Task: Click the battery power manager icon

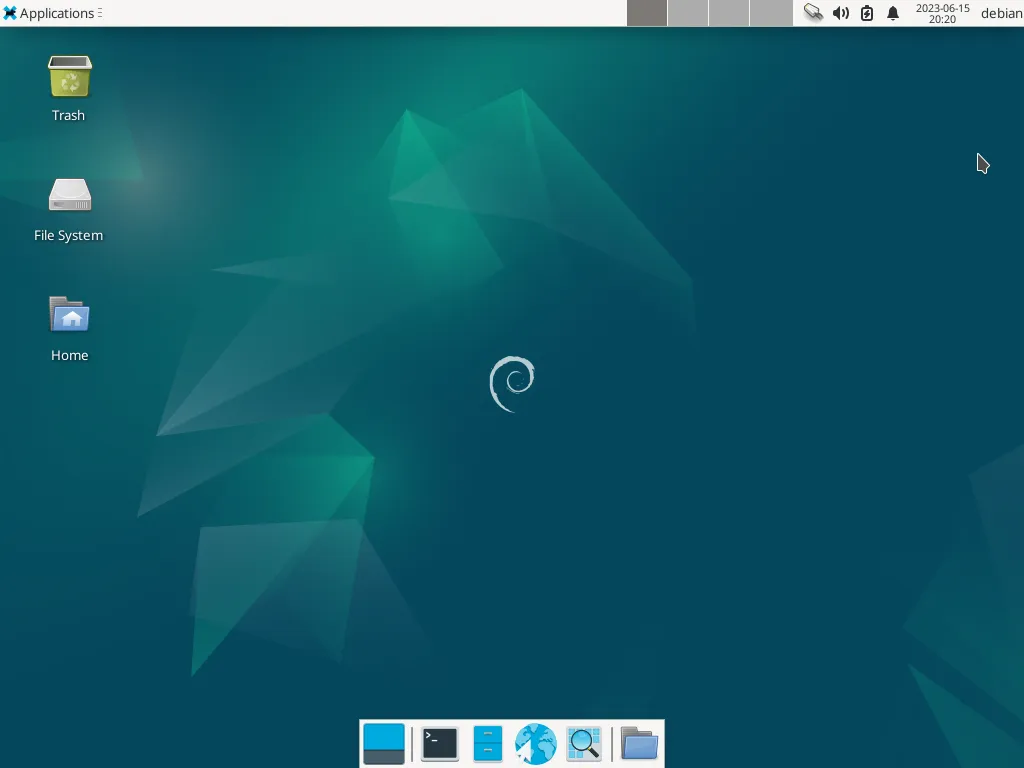Action: pos(866,13)
